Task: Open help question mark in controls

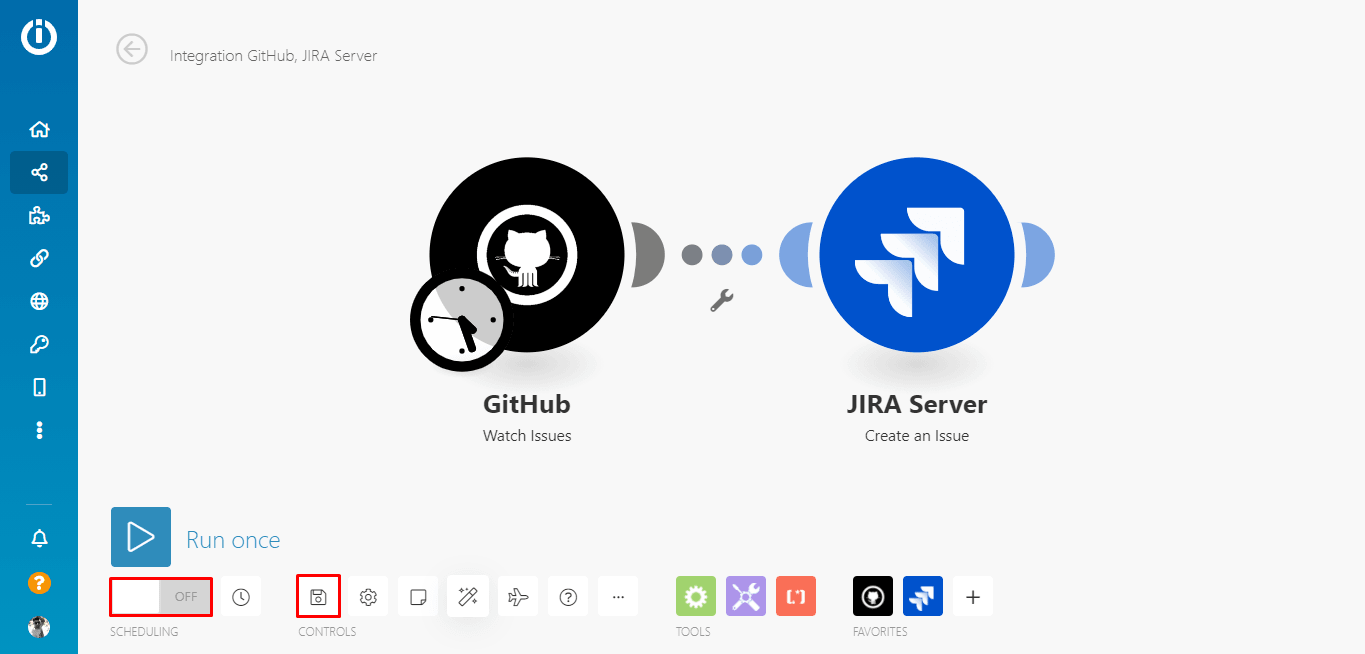Action: tap(568, 597)
